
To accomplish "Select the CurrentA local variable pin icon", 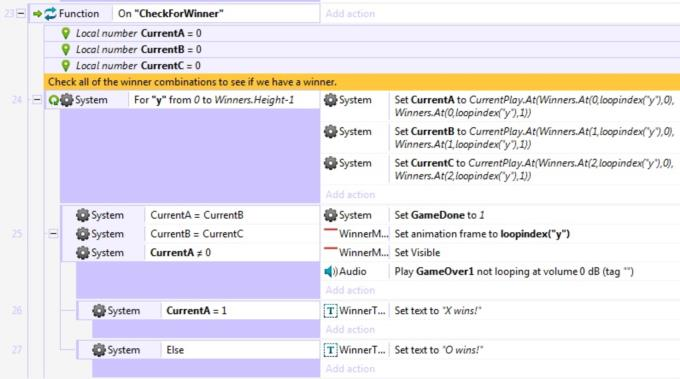I will pyautogui.click(x=66, y=33).
